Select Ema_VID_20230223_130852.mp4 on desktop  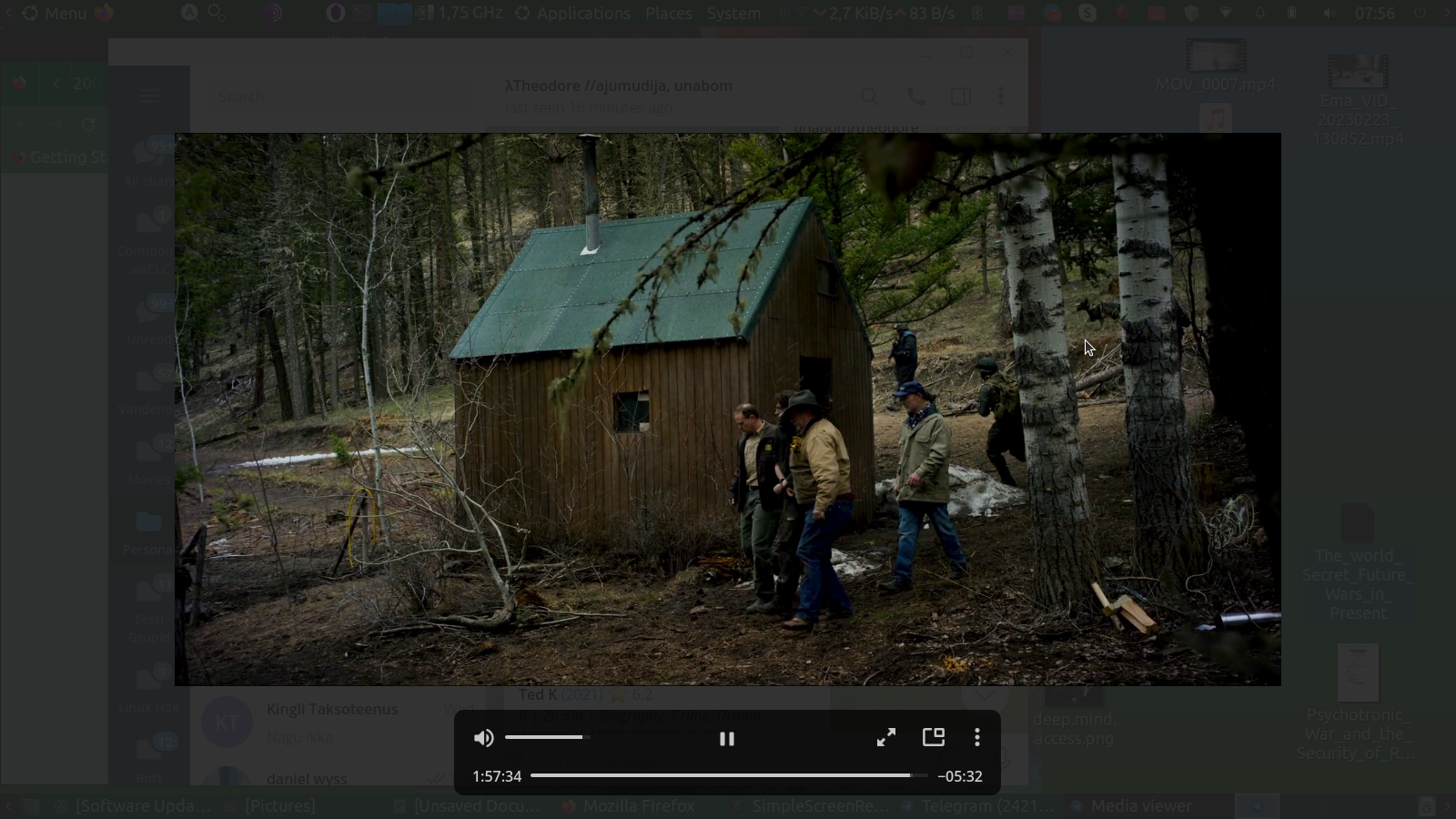point(1358,100)
